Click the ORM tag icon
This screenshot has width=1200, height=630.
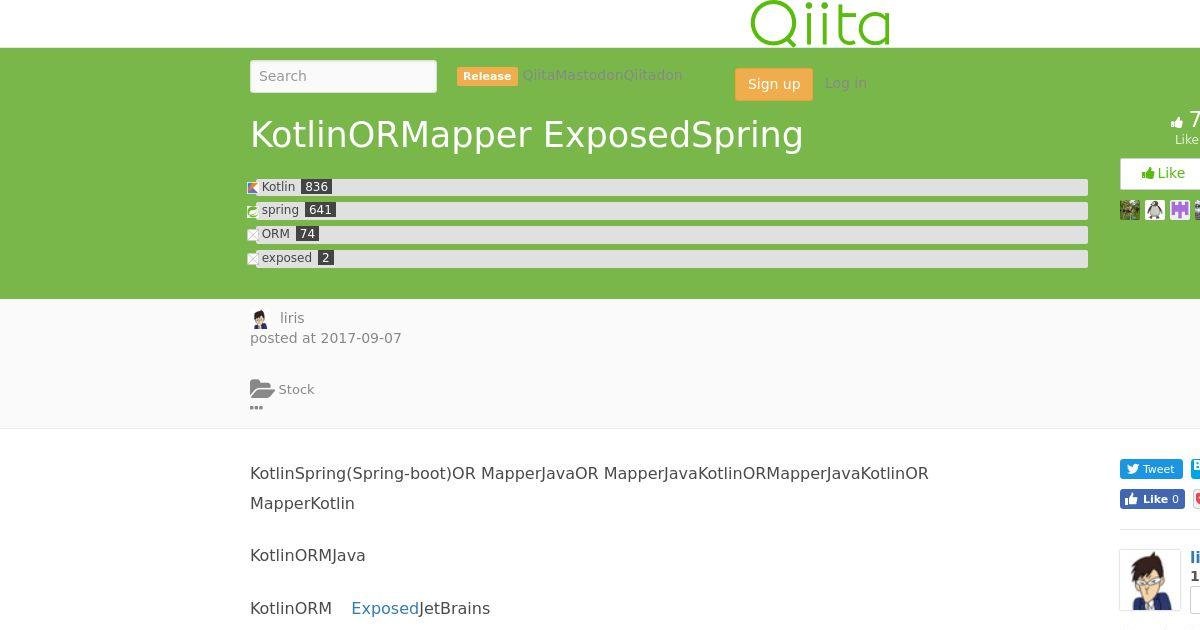pyautogui.click(x=252, y=235)
